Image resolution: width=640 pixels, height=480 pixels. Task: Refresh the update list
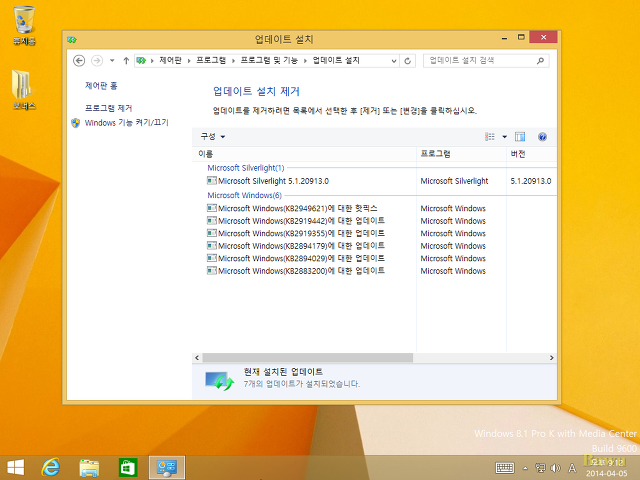[407, 61]
